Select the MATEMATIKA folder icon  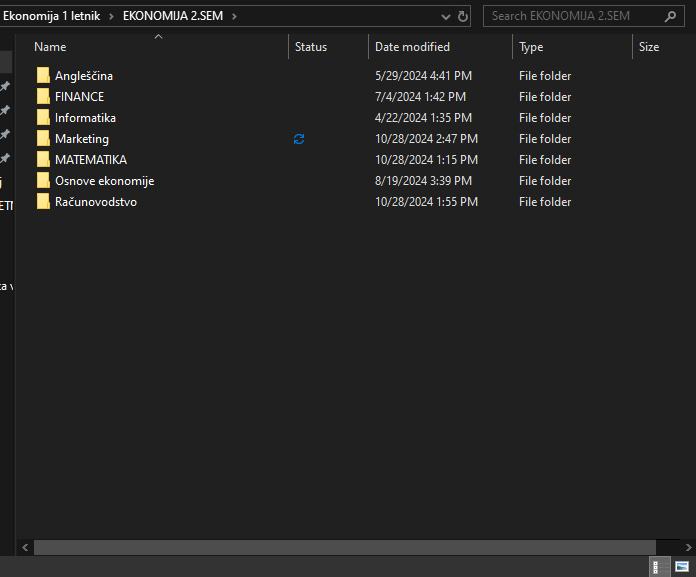click(42, 160)
